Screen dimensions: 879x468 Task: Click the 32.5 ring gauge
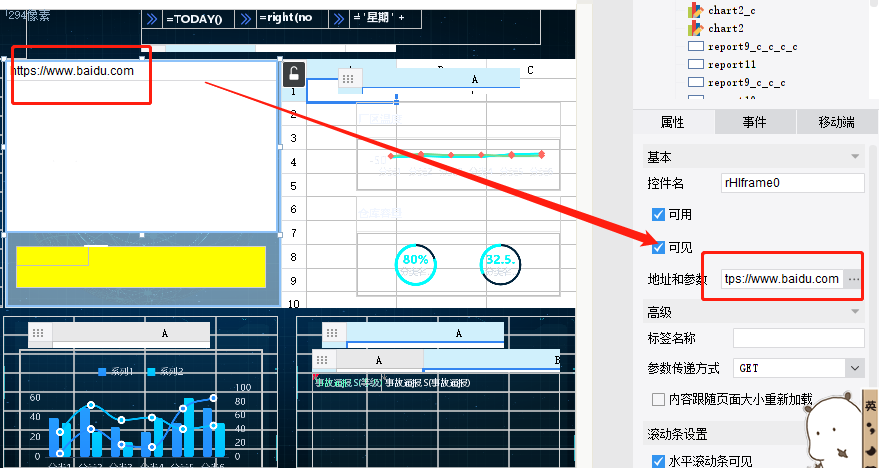coord(500,263)
